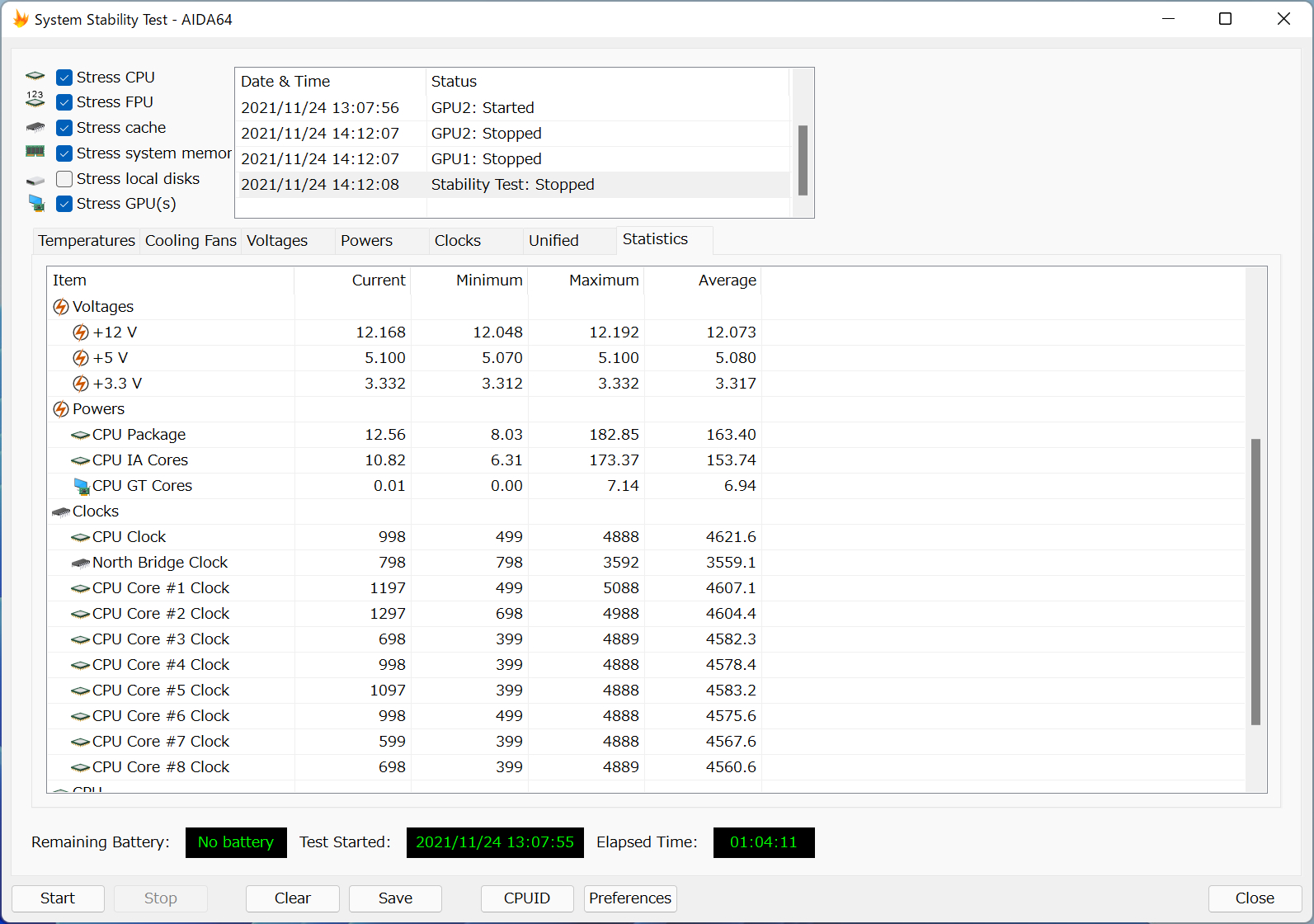The width and height of the screenshot is (1314, 924).
Task: Click the CPU Core #4 Clock icon
Action: point(81,665)
